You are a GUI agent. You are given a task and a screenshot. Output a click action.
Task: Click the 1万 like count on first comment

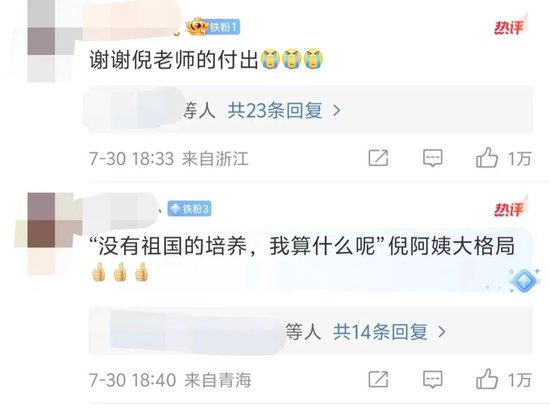[x=520, y=159]
